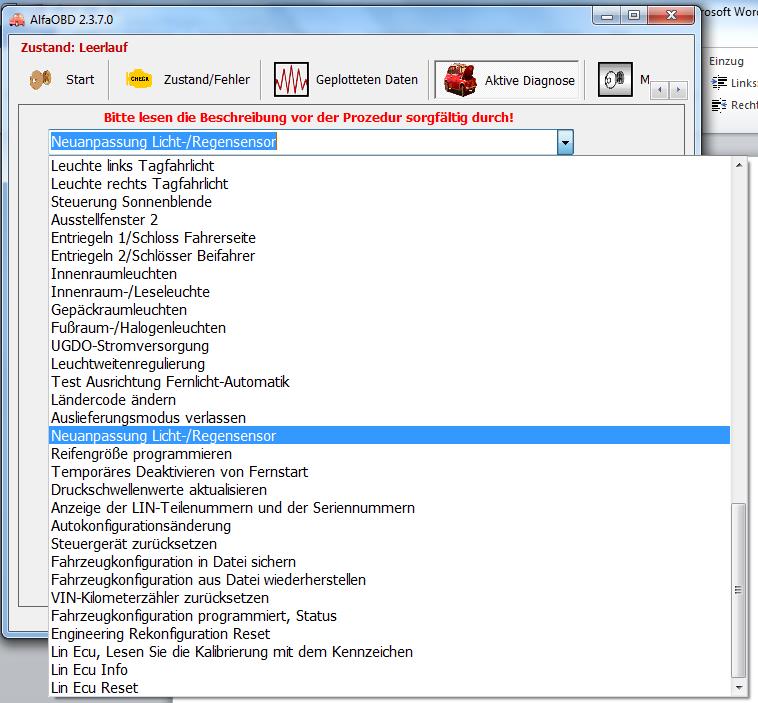
Task: Click the selected procedure combo box field
Action: [x=300, y=143]
